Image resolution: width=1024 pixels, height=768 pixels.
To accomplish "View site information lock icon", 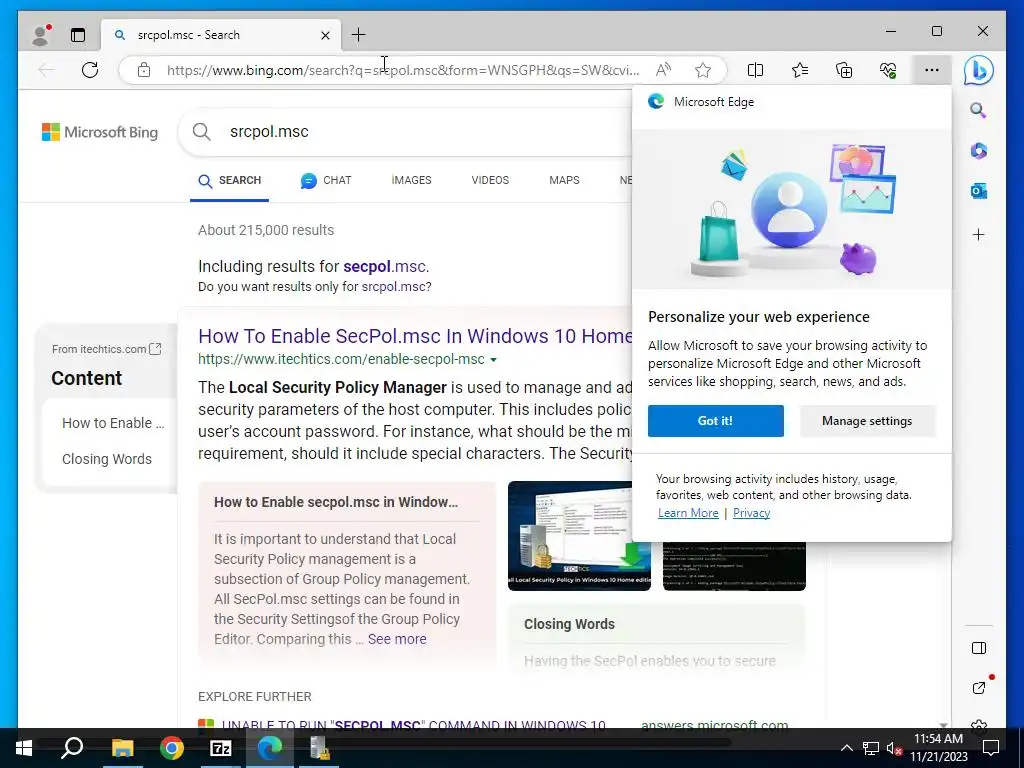I will click(144, 70).
